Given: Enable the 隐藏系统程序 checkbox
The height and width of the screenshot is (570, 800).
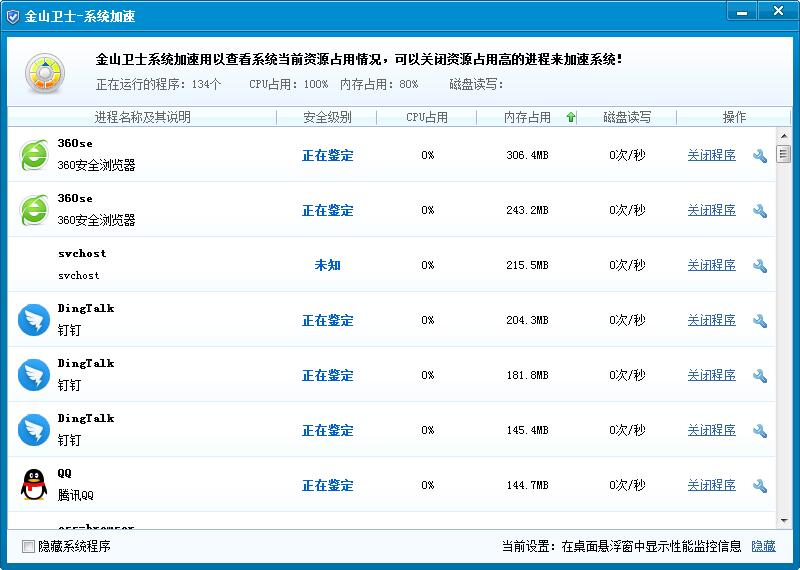Looking at the screenshot, I should pos(28,546).
